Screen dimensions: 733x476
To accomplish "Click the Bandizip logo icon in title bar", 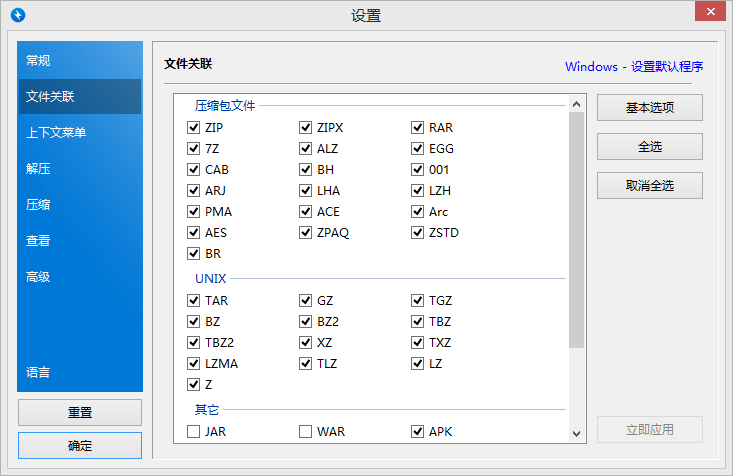I will click(18, 15).
